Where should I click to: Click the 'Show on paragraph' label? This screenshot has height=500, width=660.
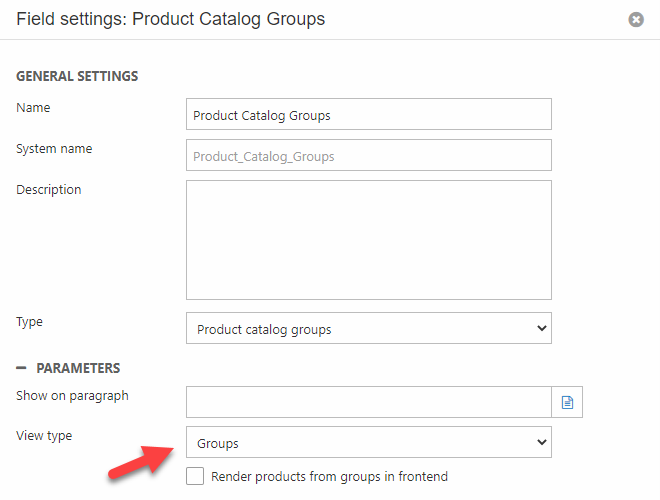pos(72,395)
